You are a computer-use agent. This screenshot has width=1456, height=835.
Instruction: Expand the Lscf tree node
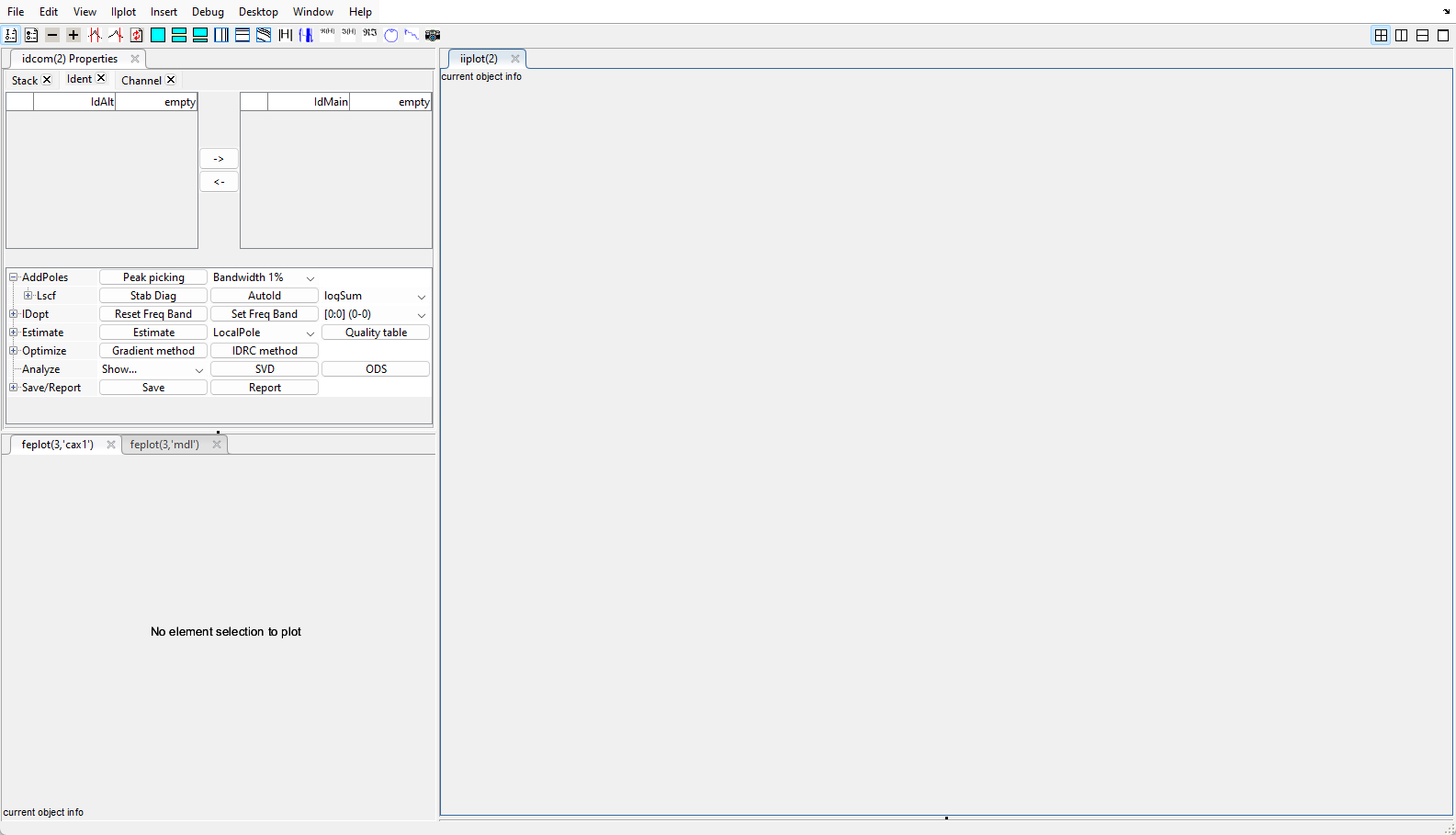click(28, 296)
